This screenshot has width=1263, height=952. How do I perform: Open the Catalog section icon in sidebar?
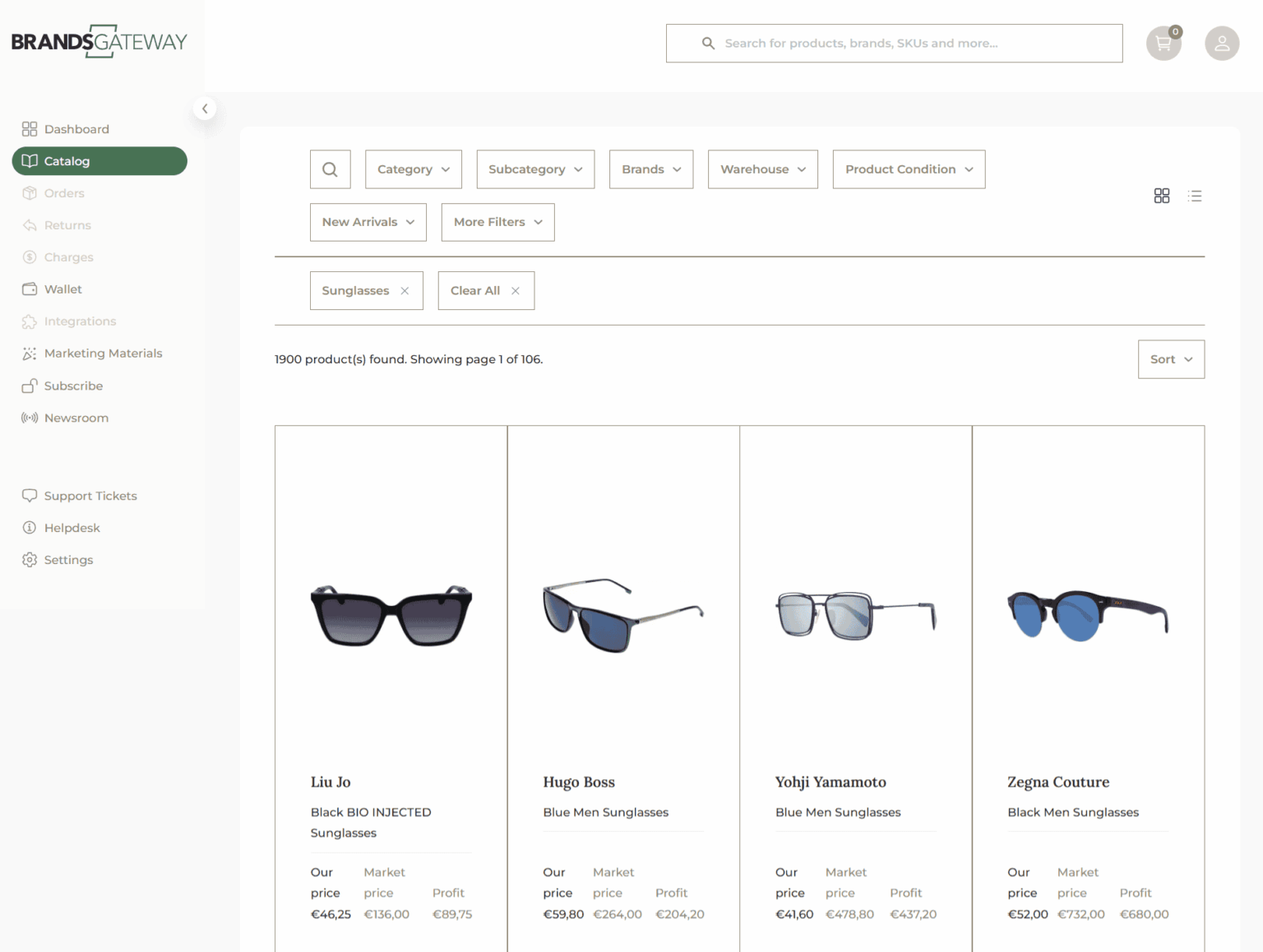pos(30,161)
